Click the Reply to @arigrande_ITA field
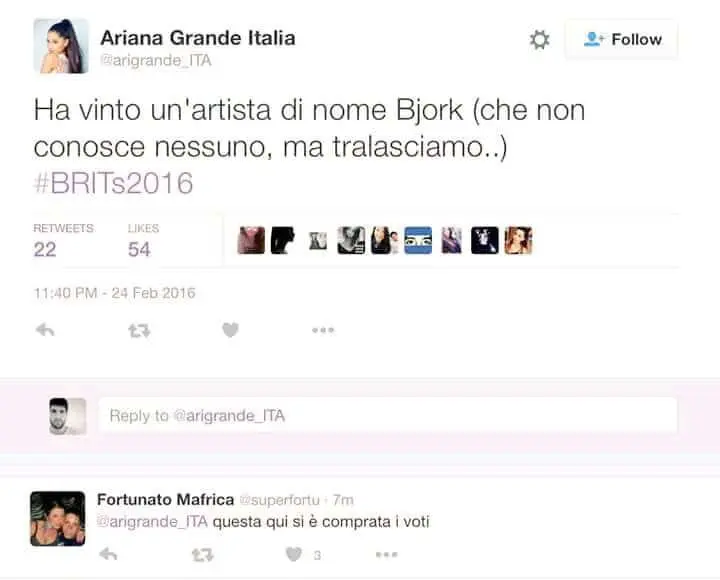The width and height of the screenshot is (720, 580). pos(388,416)
